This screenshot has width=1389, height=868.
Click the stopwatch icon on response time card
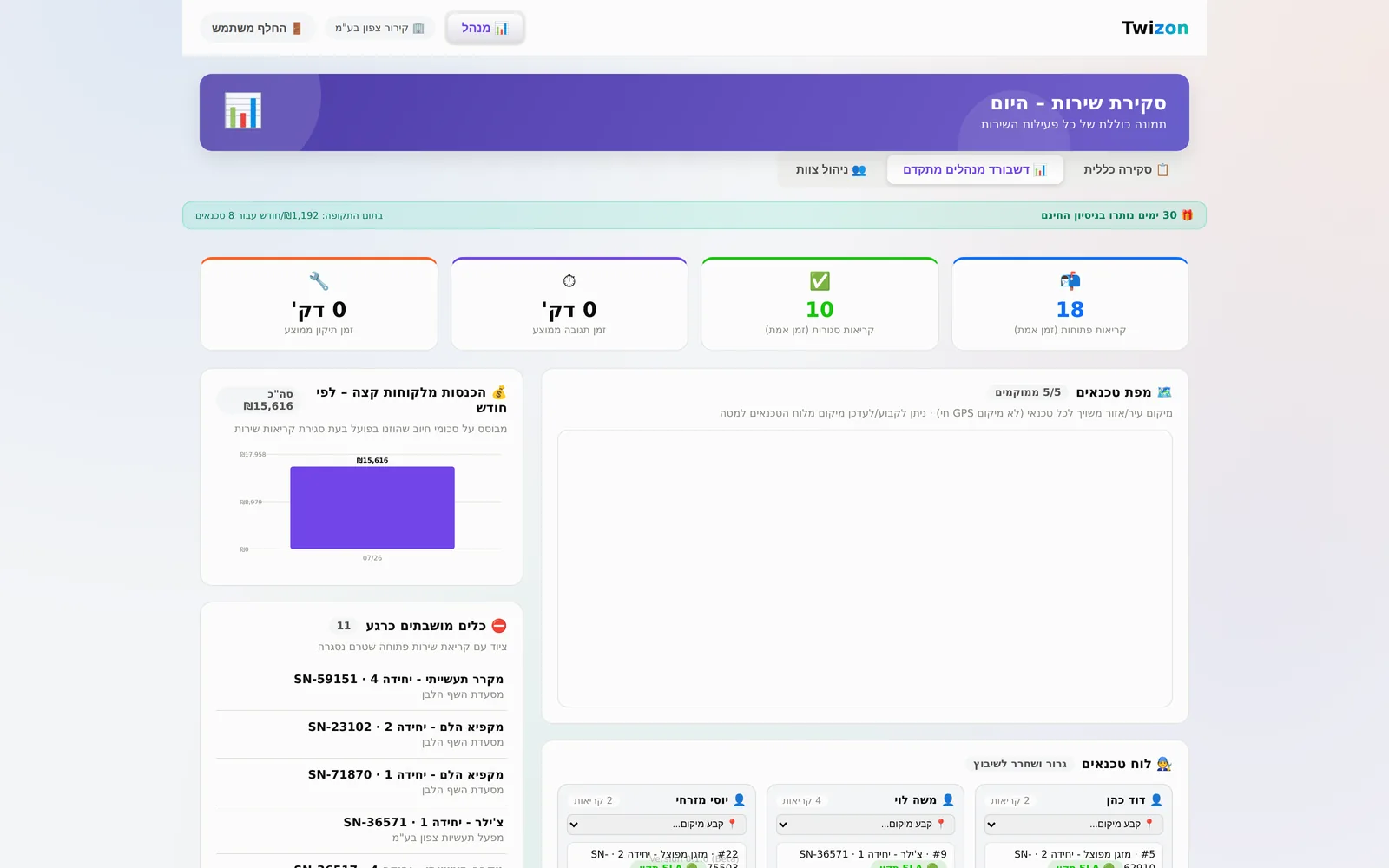569,280
